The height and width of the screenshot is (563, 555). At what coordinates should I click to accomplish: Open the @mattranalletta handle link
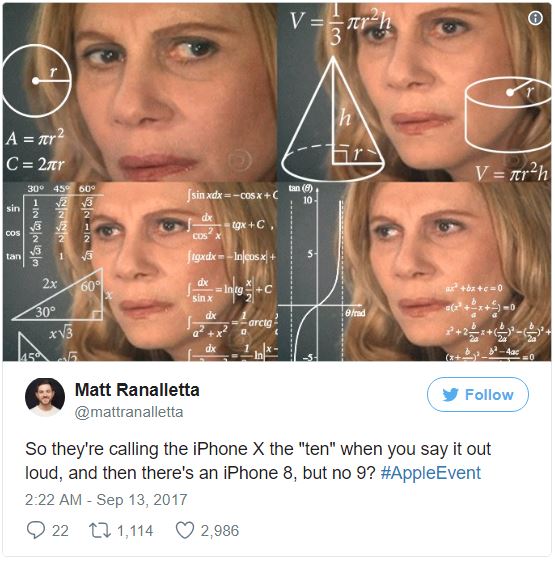click(129, 412)
